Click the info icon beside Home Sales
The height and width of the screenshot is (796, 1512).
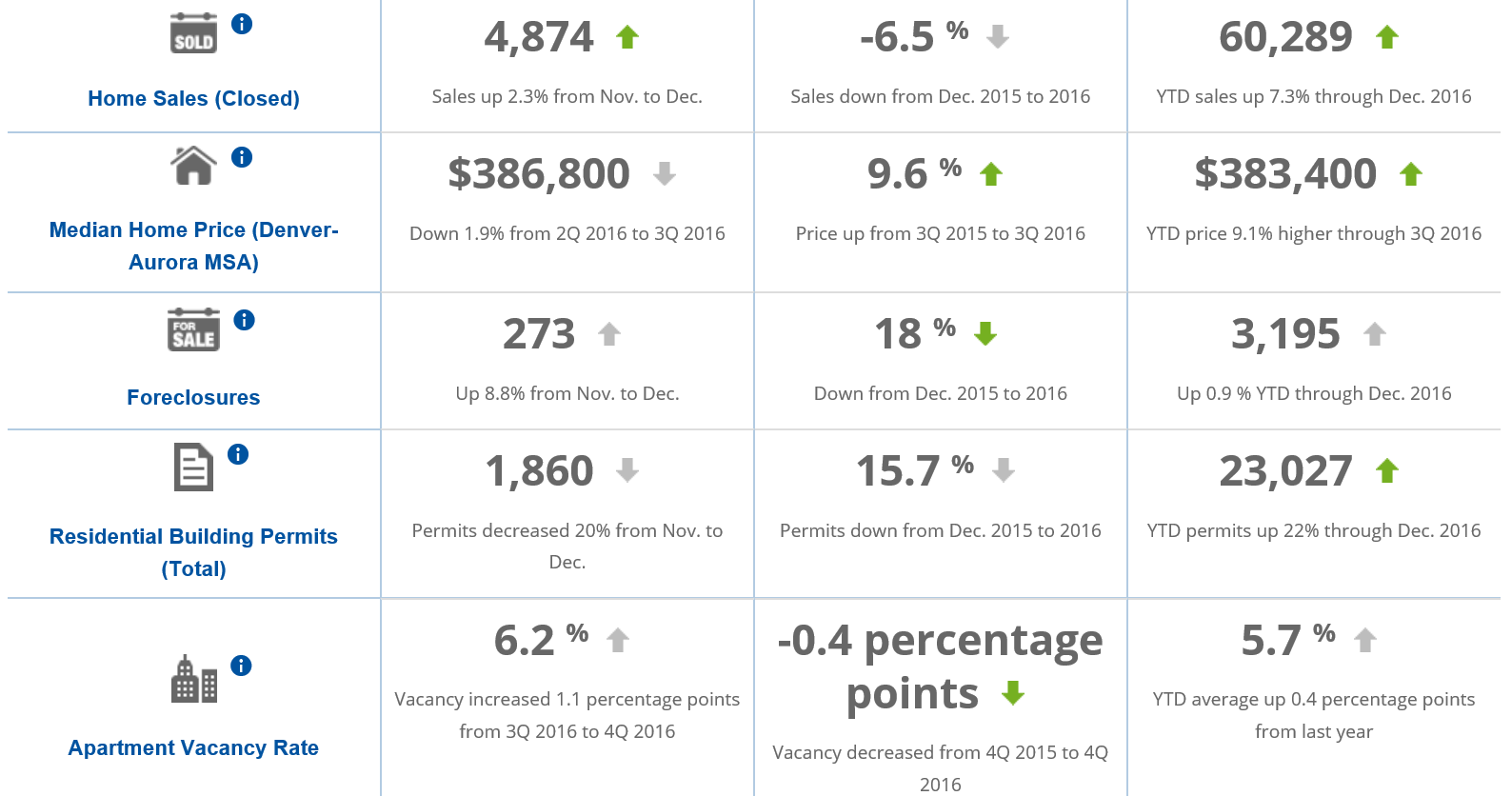pyautogui.click(x=242, y=24)
